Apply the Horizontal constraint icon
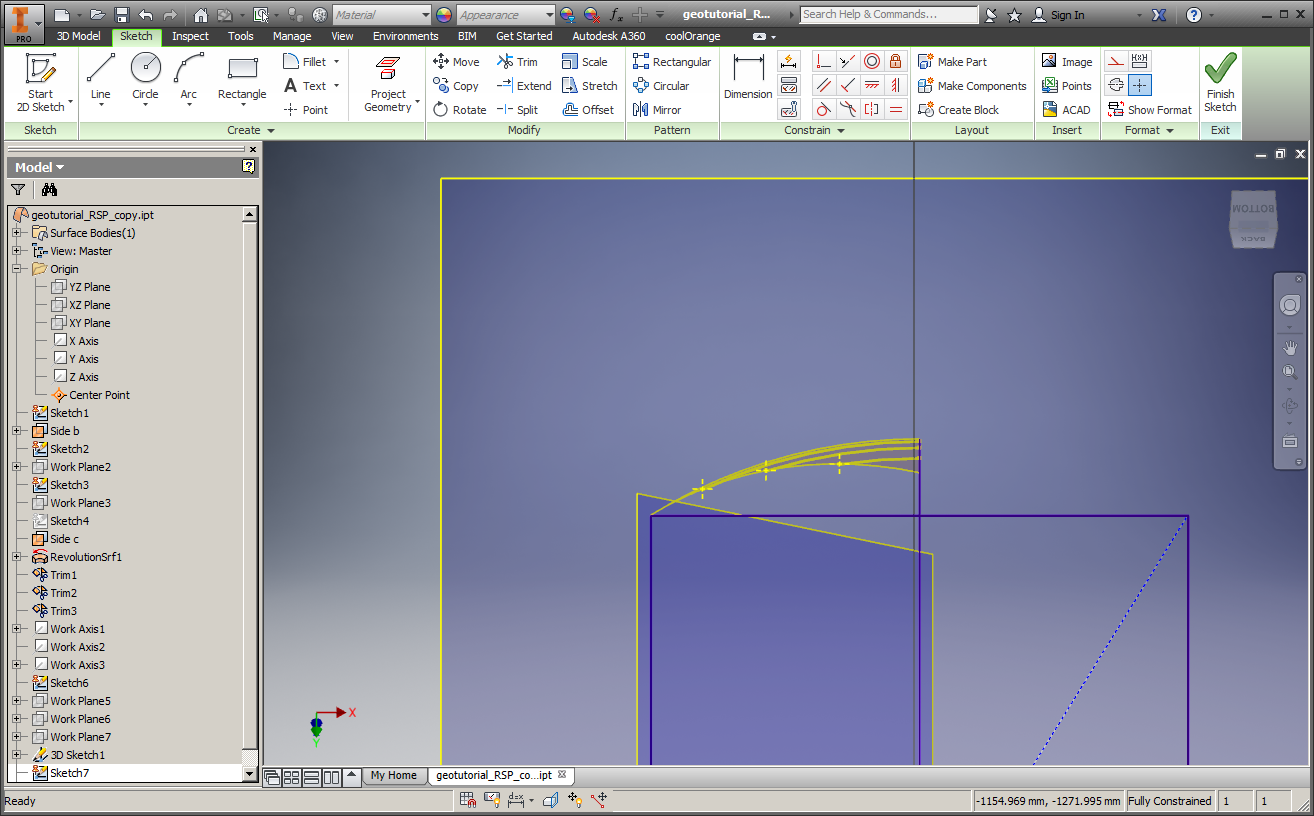The height and width of the screenshot is (816, 1314). 871,86
